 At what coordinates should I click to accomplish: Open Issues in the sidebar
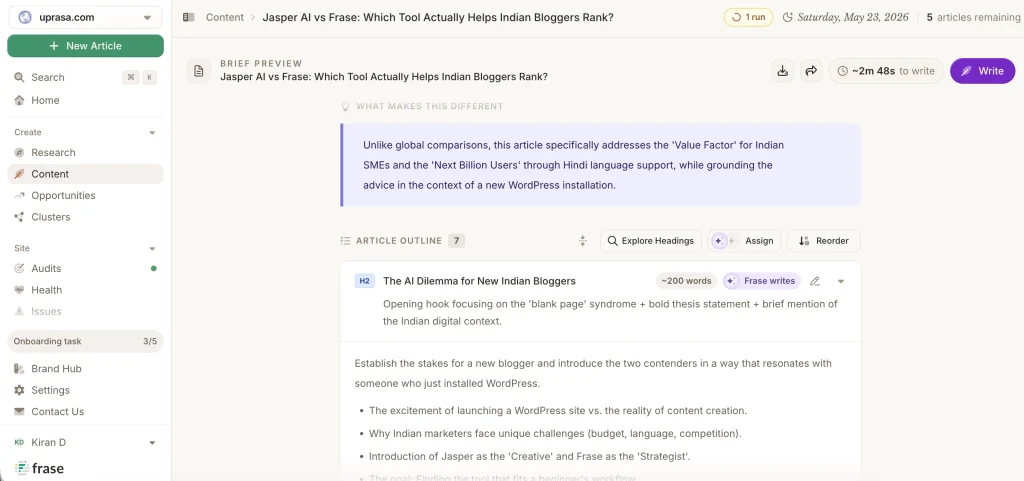coord(85,311)
